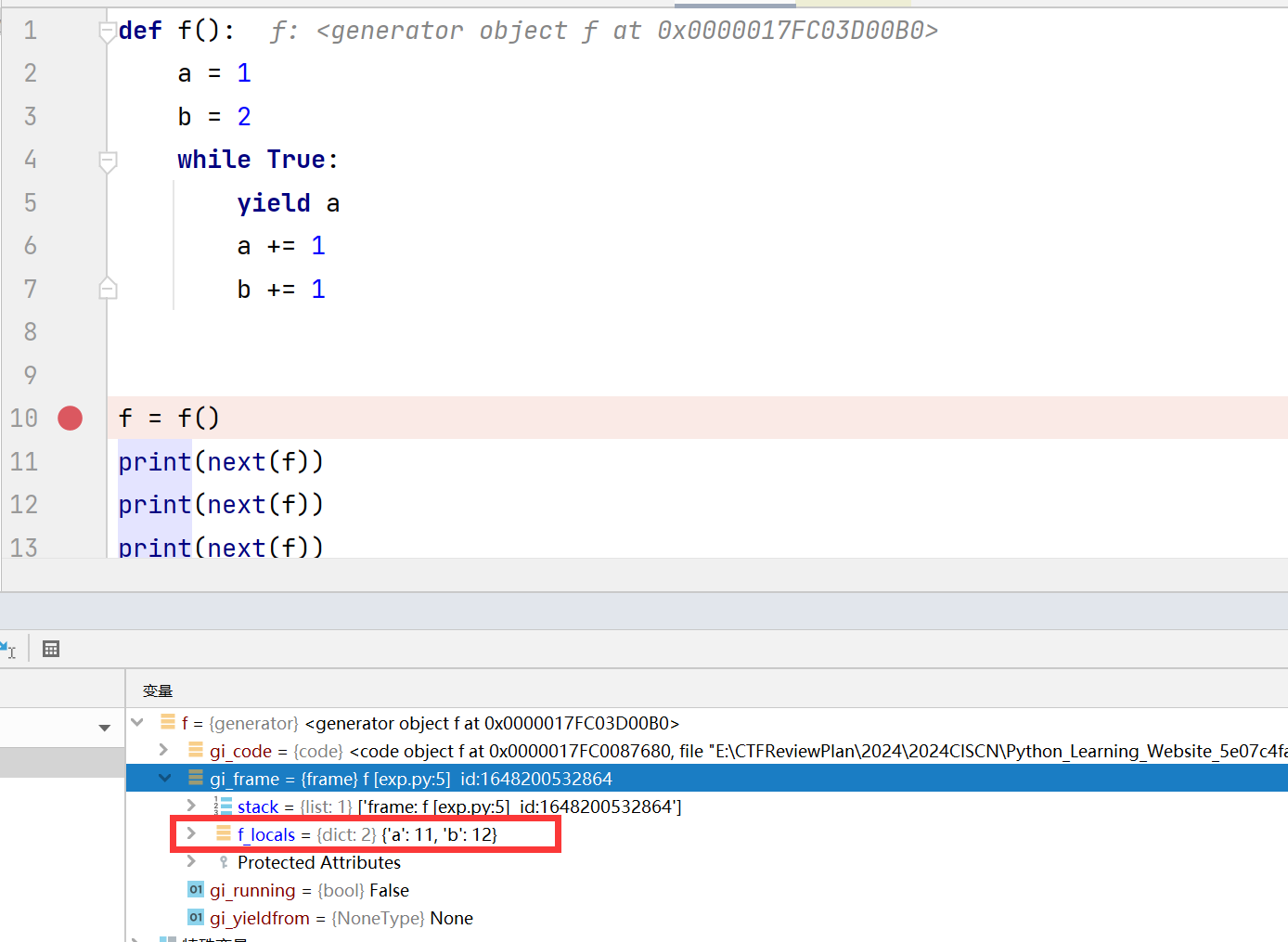Click the 'b = 2' code line

(214, 117)
